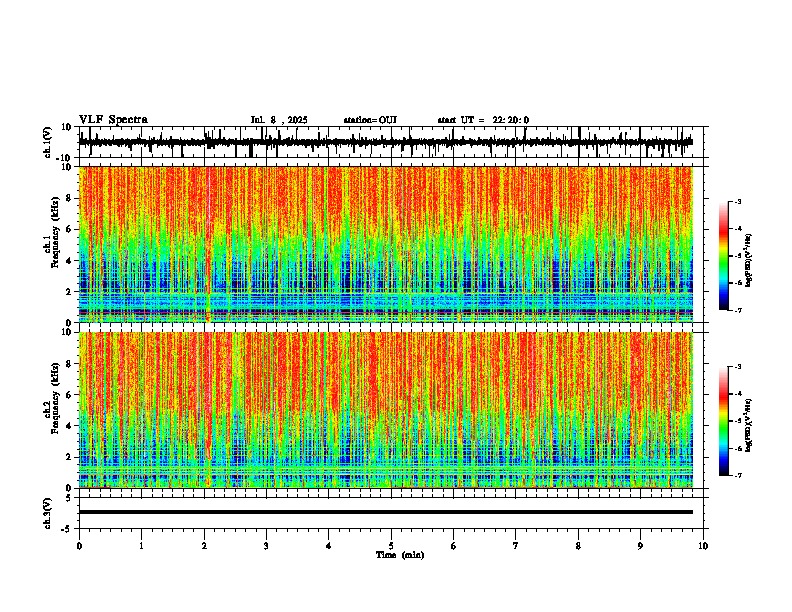Screen dimensions: 792x612
Task: Click the ch.2 color bar "log(PSD)(V²/Hz)" label
Action: click(749, 426)
